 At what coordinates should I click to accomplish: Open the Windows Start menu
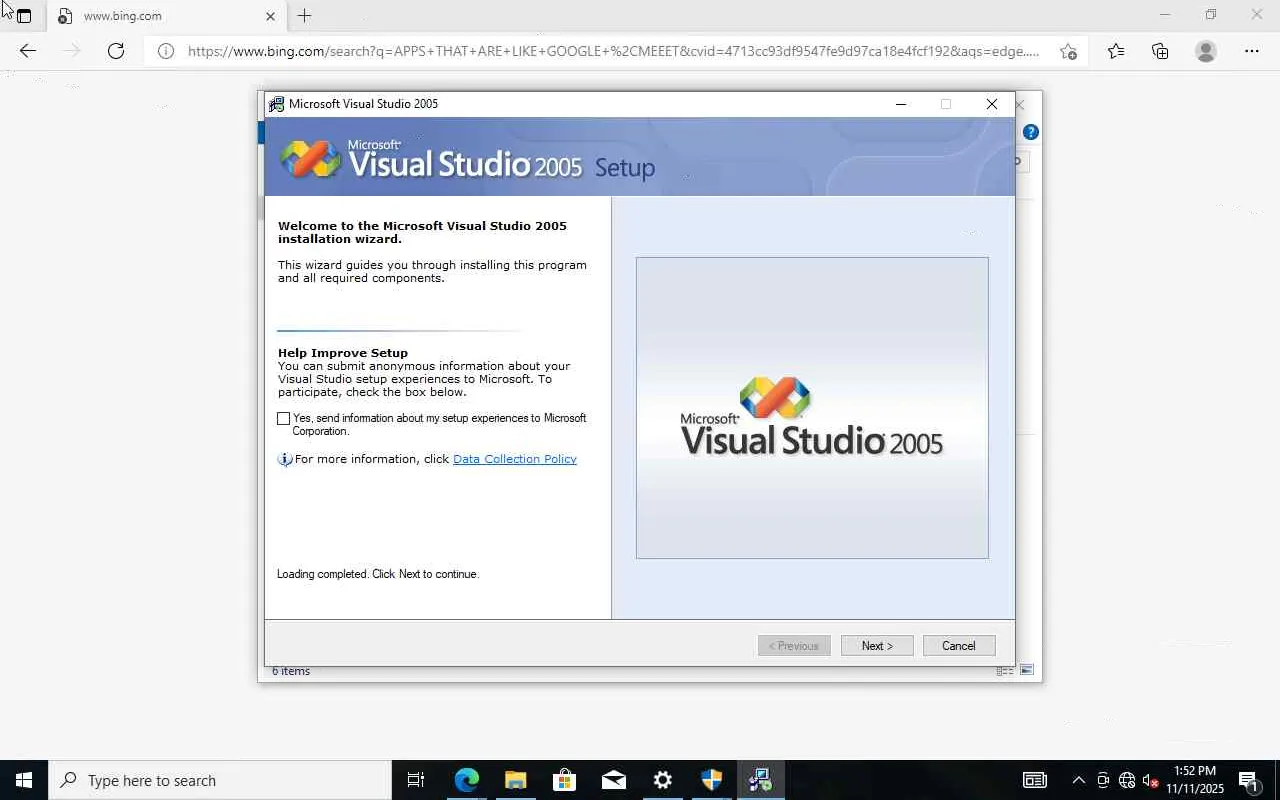(24, 780)
